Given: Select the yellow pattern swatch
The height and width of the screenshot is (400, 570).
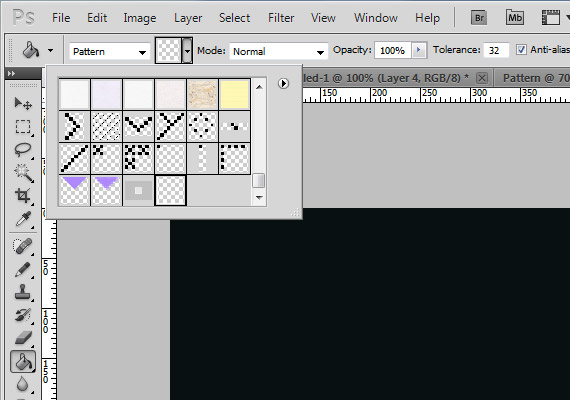Looking at the screenshot, I should click(x=234, y=95).
